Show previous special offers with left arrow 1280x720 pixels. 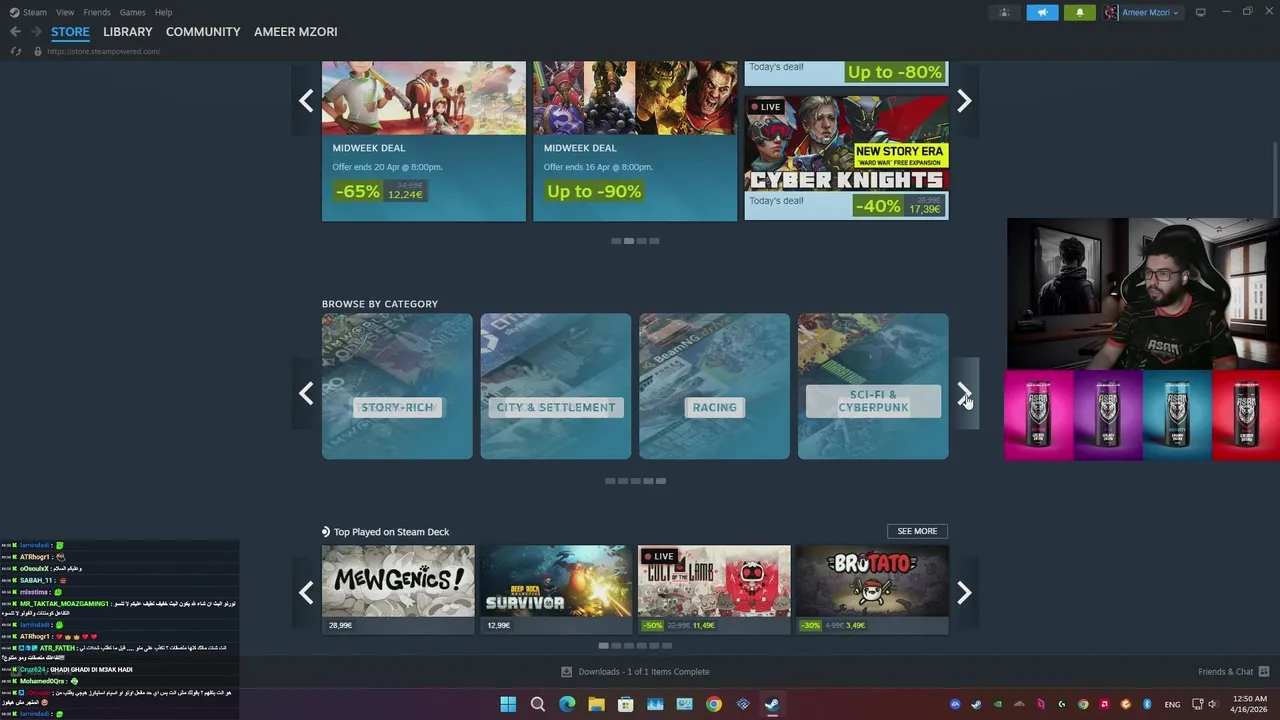tap(306, 100)
